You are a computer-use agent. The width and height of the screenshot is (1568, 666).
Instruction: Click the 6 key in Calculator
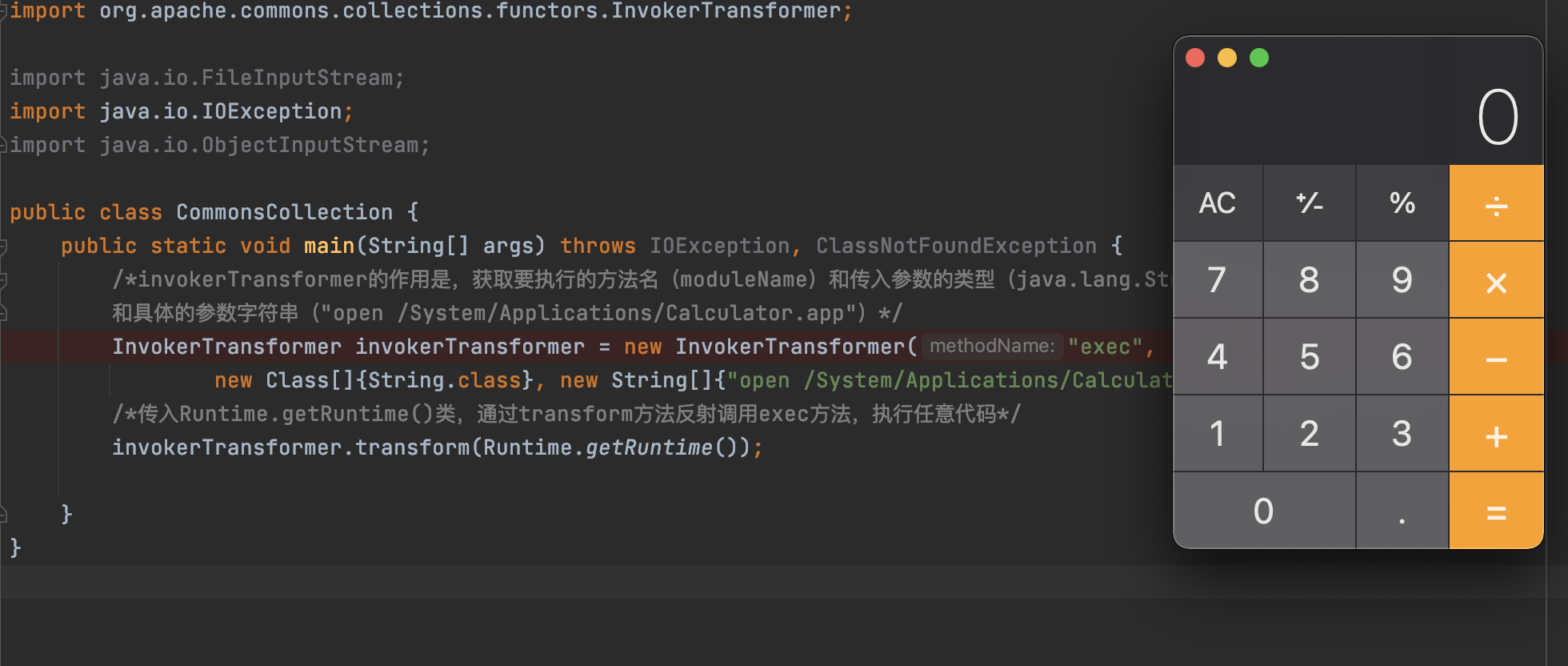(x=1402, y=357)
